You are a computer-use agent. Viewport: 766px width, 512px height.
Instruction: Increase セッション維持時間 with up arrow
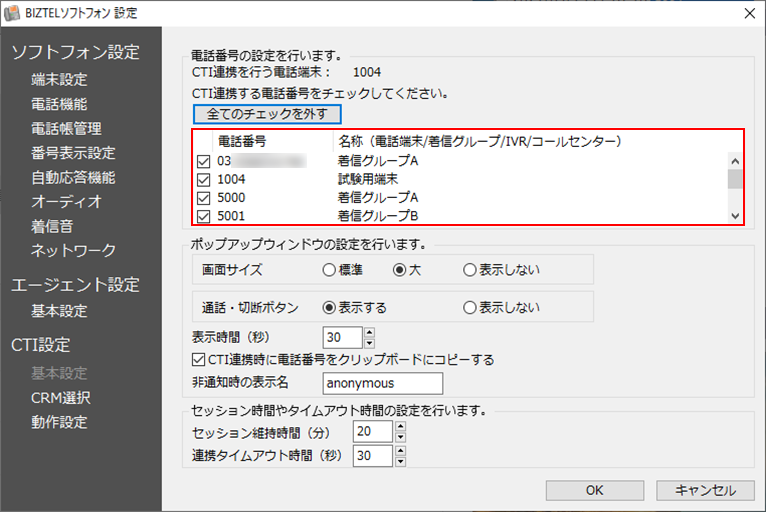pyautogui.click(x=401, y=427)
